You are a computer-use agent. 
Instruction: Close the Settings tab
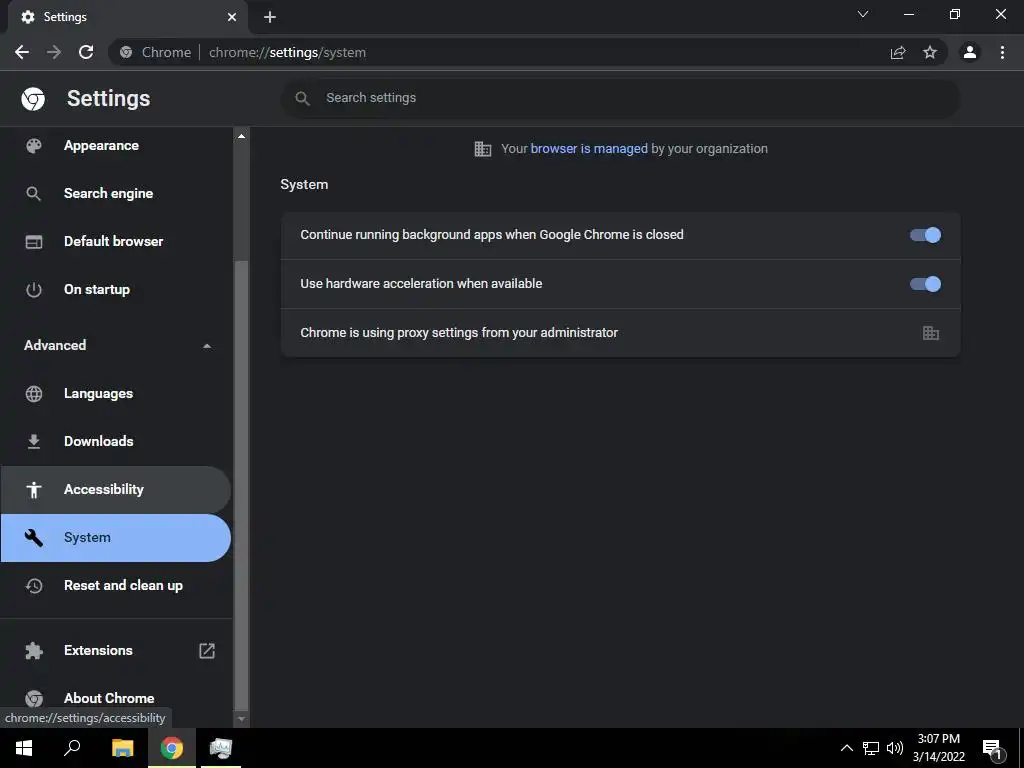[232, 17]
